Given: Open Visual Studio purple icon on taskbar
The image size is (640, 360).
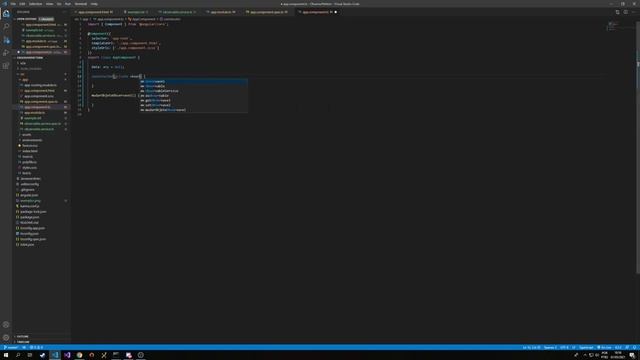Looking at the screenshot, I should pyautogui.click(x=67, y=355).
